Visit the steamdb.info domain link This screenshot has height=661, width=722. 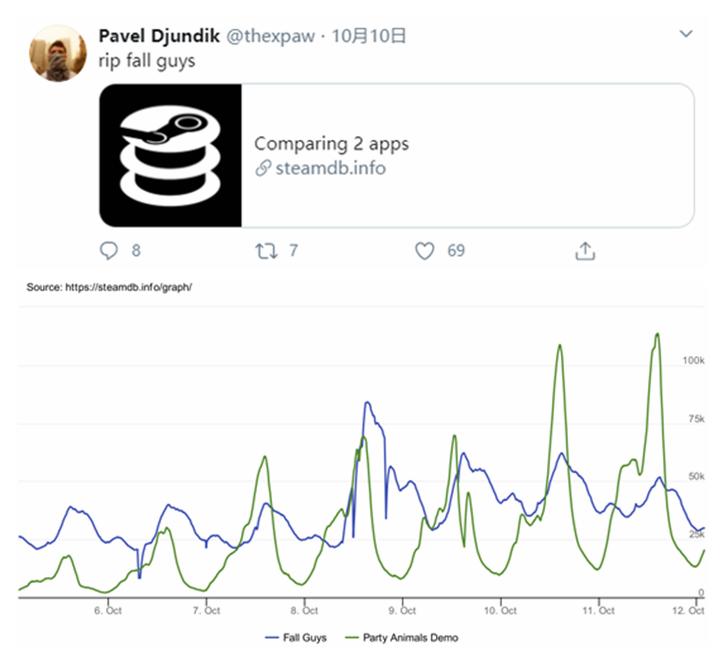coord(329,169)
